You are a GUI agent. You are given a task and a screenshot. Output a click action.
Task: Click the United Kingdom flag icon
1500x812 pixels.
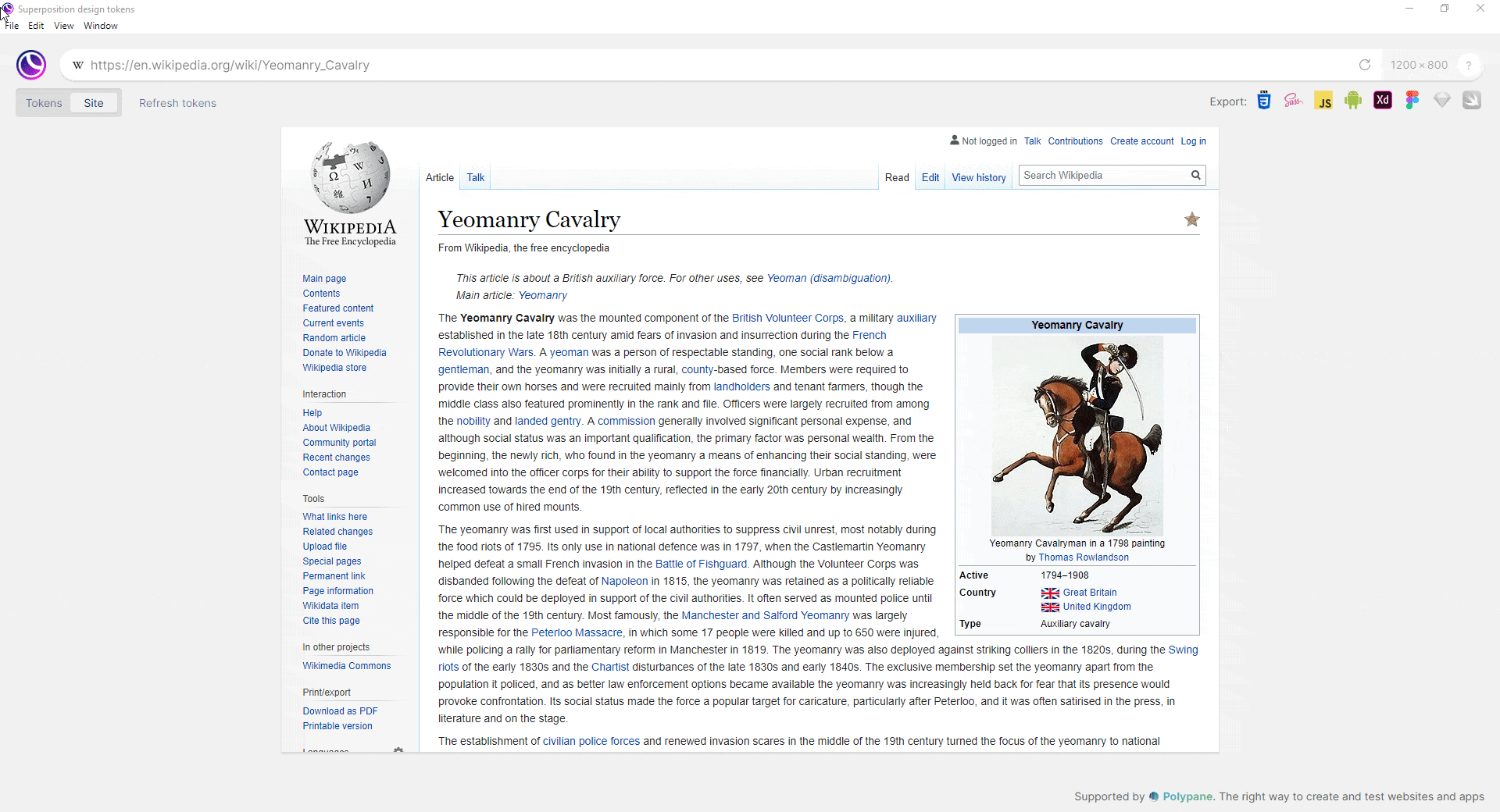(1050, 607)
